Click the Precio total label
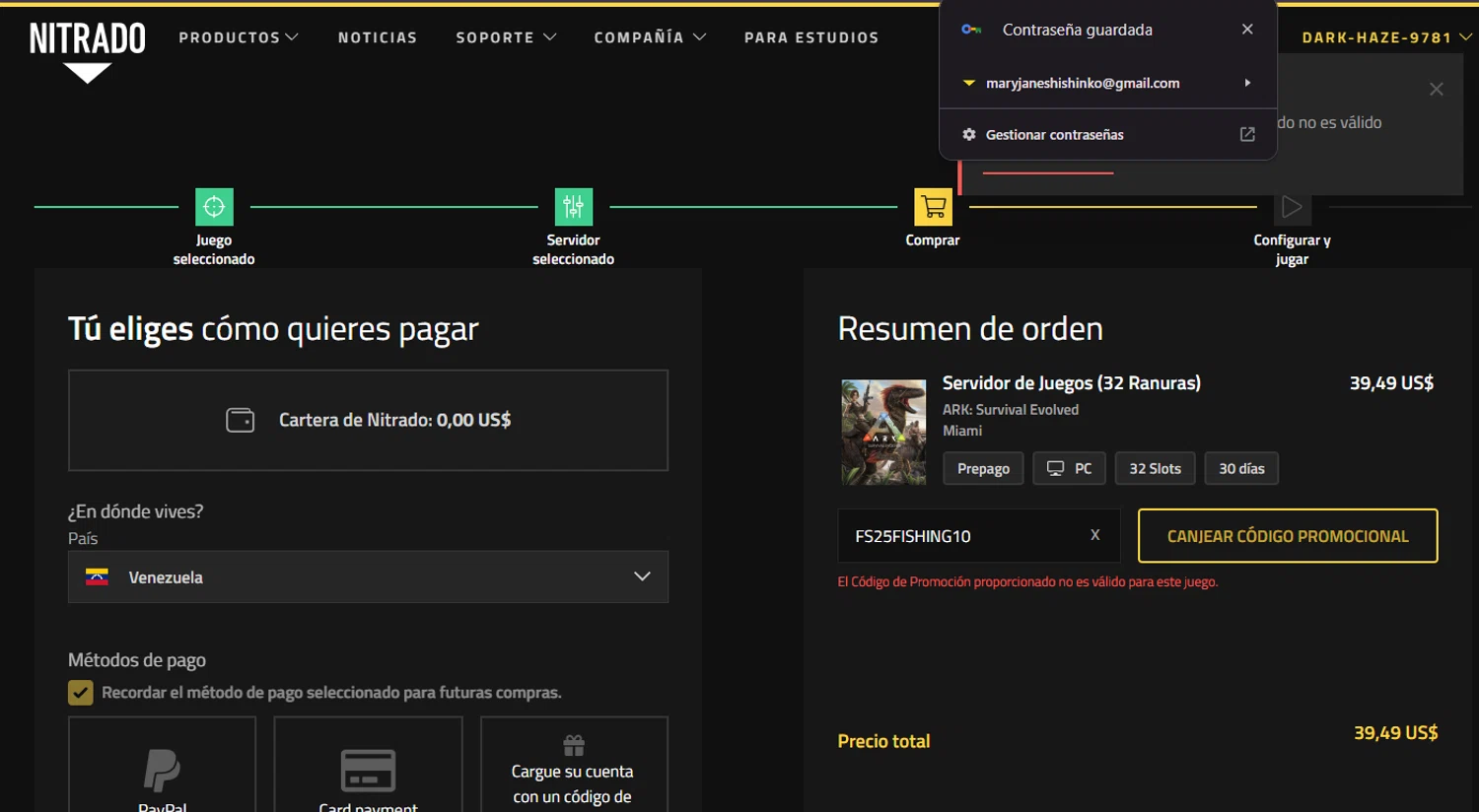This screenshot has height=812, width=1479. [x=883, y=741]
